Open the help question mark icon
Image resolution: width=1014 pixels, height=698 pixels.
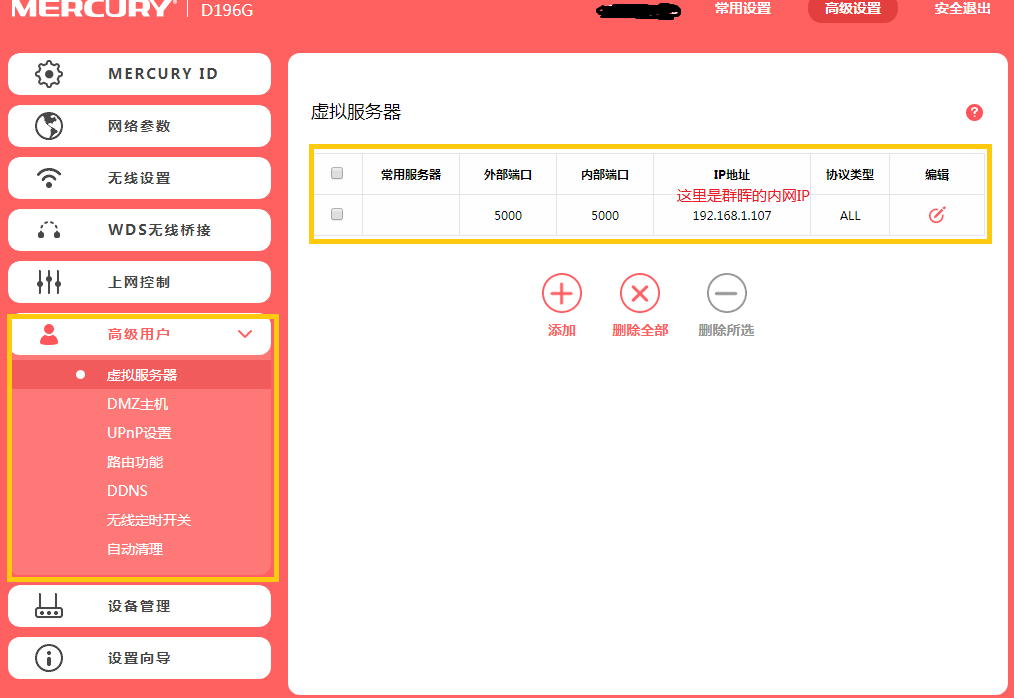tap(974, 112)
